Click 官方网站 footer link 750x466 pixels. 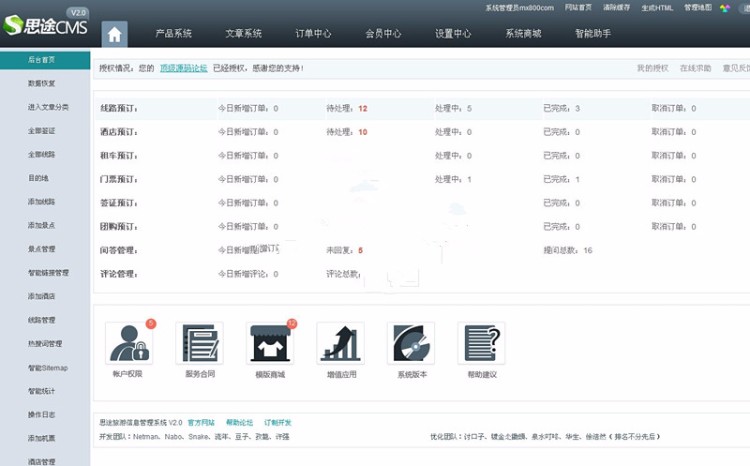201,422
